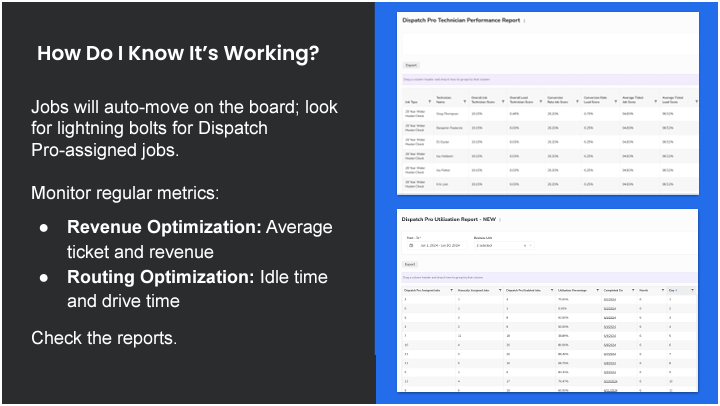The width and height of the screenshot is (720, 406).
Task: Click the calendar icon in date range
Action: (411, 246)
